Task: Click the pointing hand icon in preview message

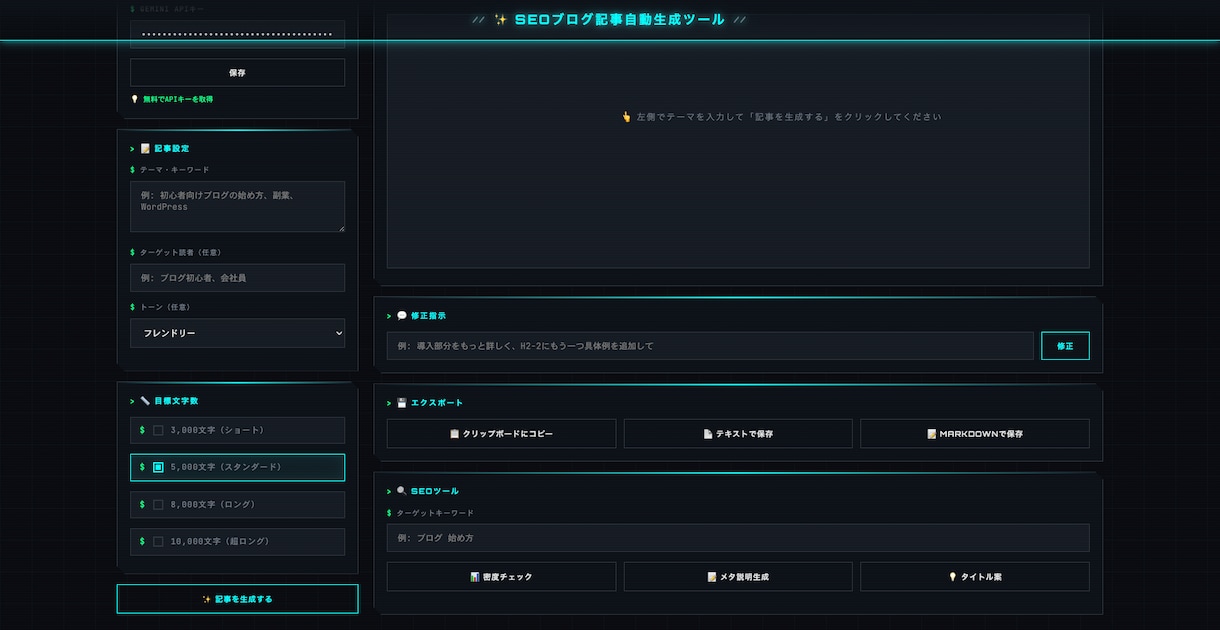Action: pyautogui.click(x=627, y=117)
